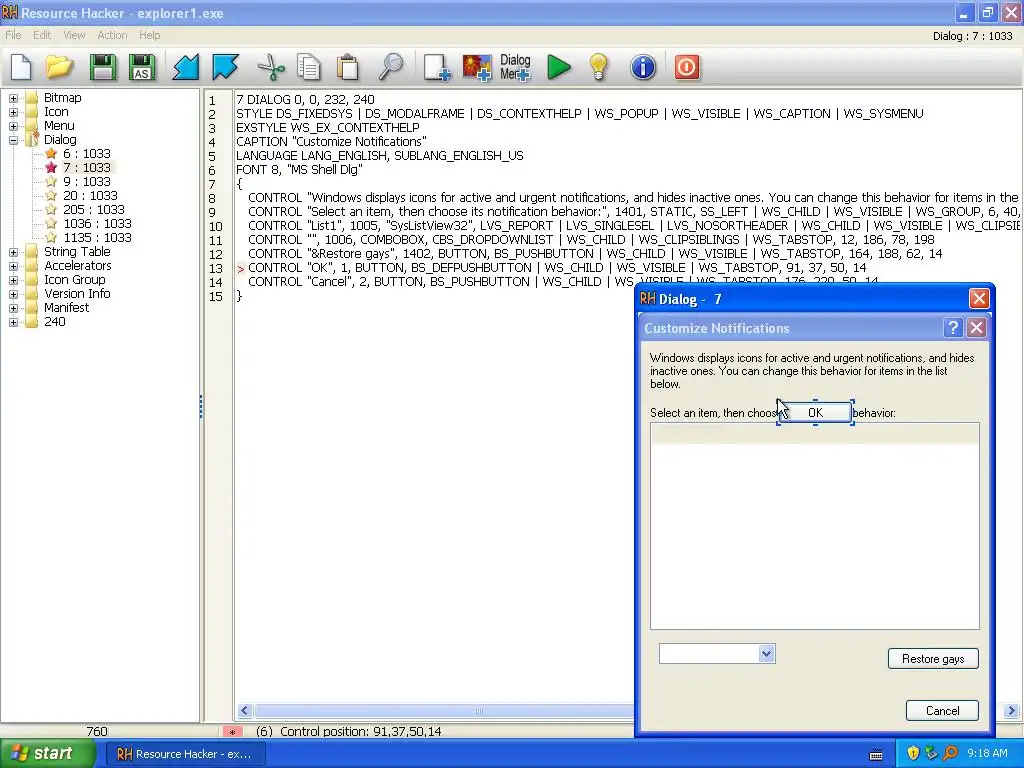Click the Resource Hacker taskbar button
This screenshot has height=768, width=1024.
click(x=185, y=754)
